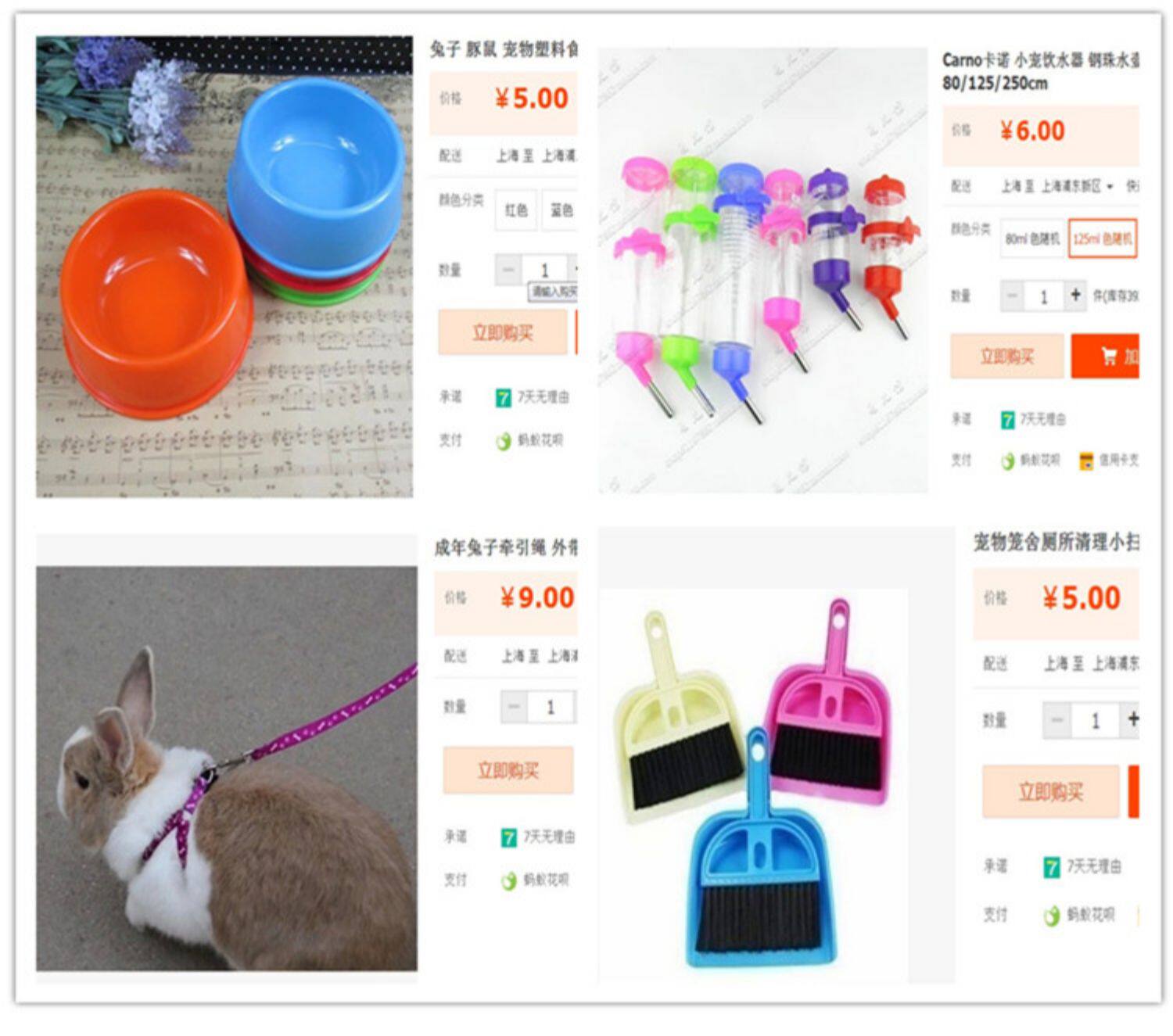Click the 7-day return icon in dustpan listing
This screenshot has height=1036, width=1173.
point(1052,866)
